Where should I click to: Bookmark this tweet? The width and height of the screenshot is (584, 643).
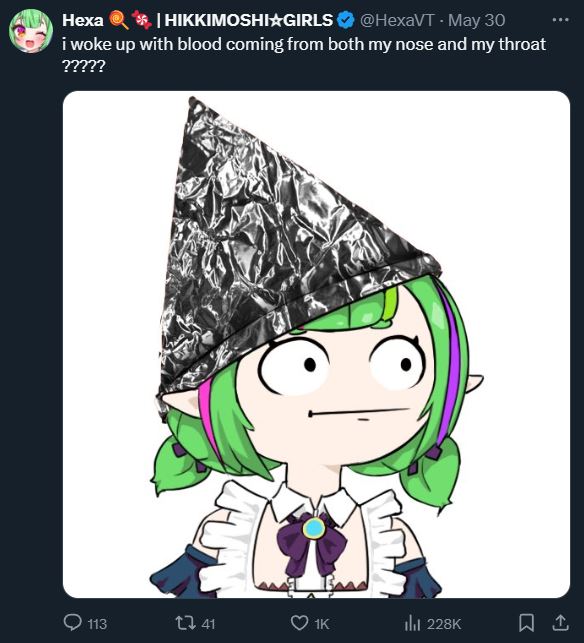526,623
